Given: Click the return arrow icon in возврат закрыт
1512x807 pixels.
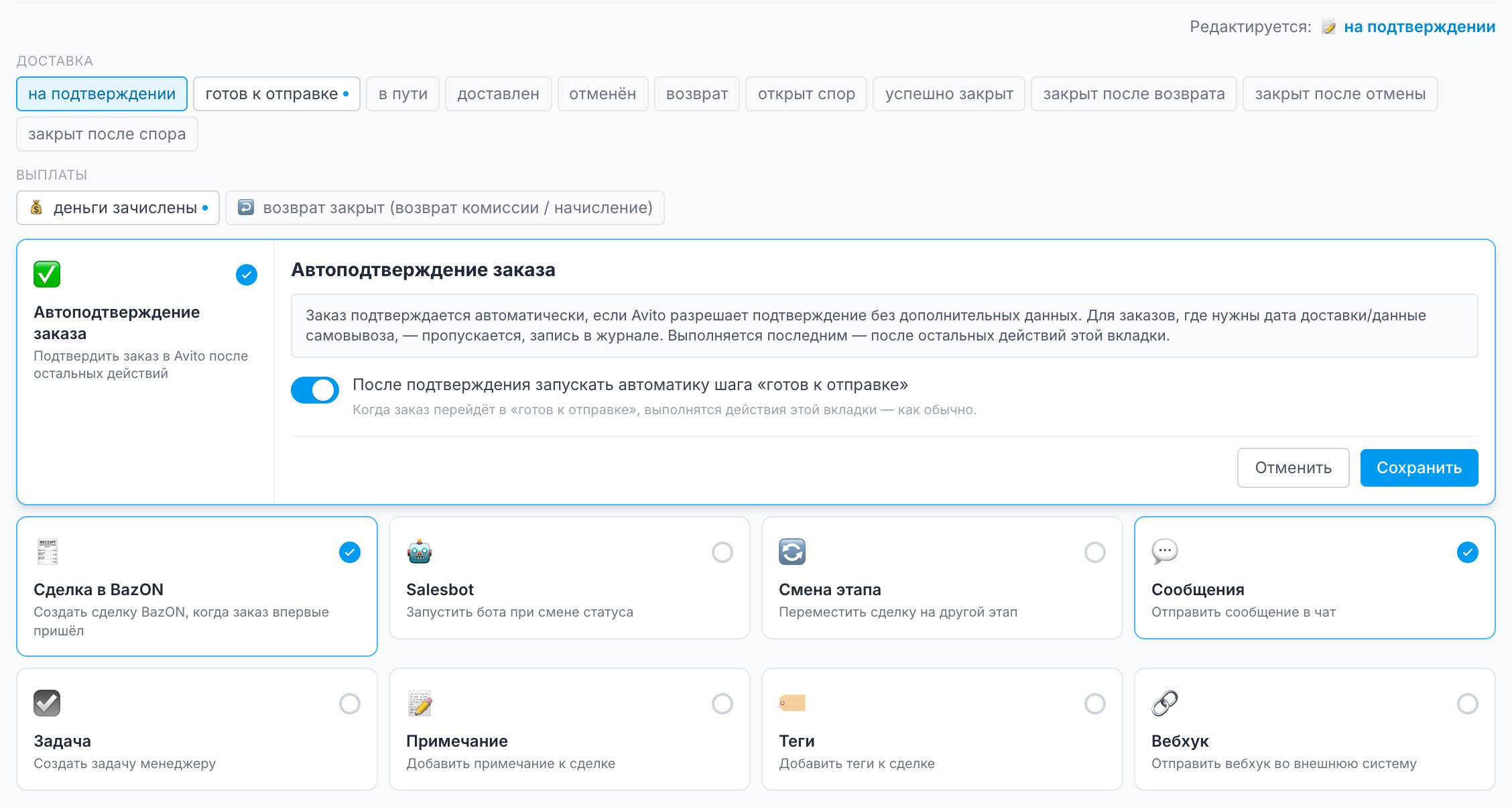Looking at the screenshot, I should click(x=246, y=207).
